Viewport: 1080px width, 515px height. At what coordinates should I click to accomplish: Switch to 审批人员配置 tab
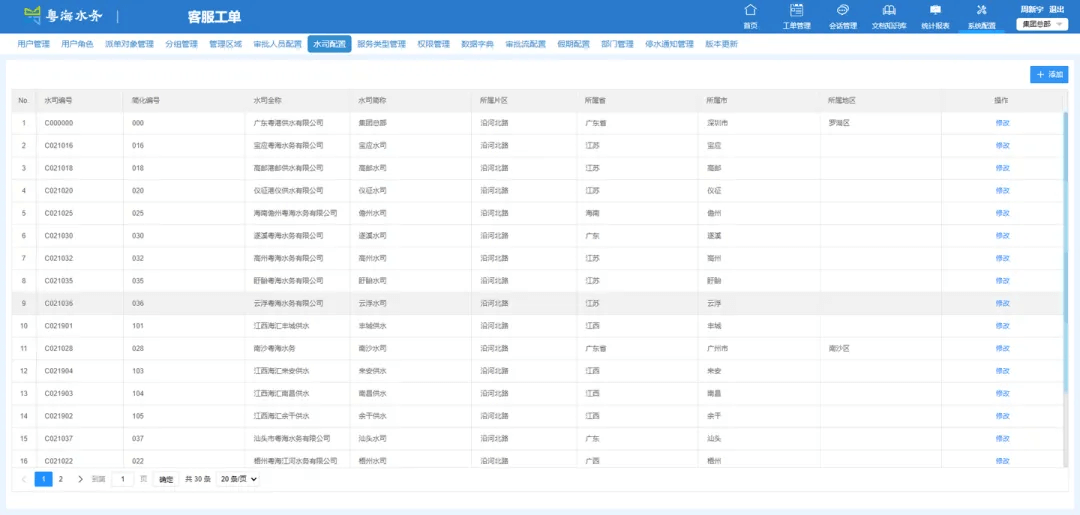pyautogui.click(x=278, y=44)
